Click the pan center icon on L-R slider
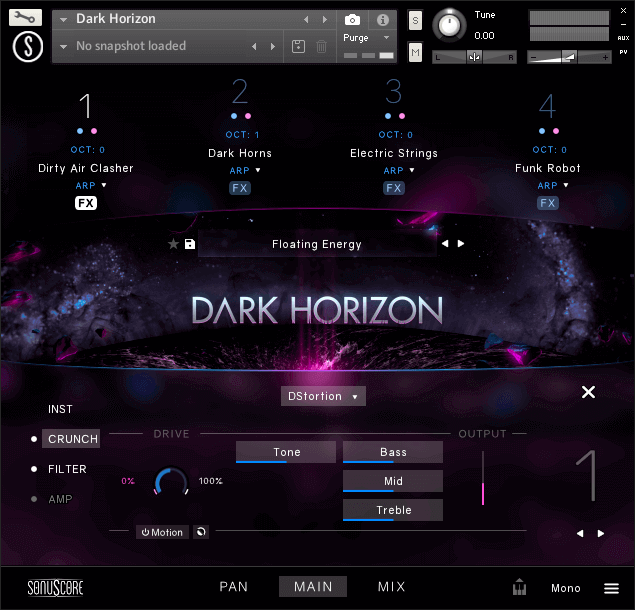This screenshot has height=610, width=635. tap(474, 57)
